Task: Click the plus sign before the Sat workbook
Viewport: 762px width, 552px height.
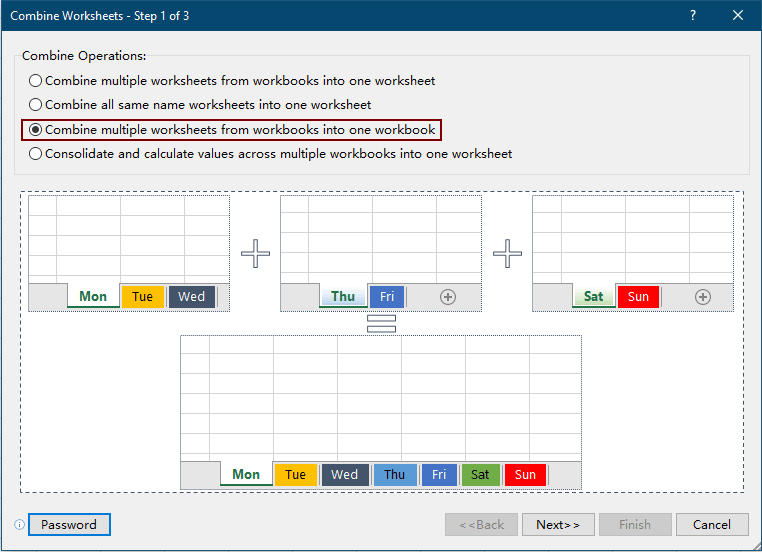Action: [x=508, y=254]
